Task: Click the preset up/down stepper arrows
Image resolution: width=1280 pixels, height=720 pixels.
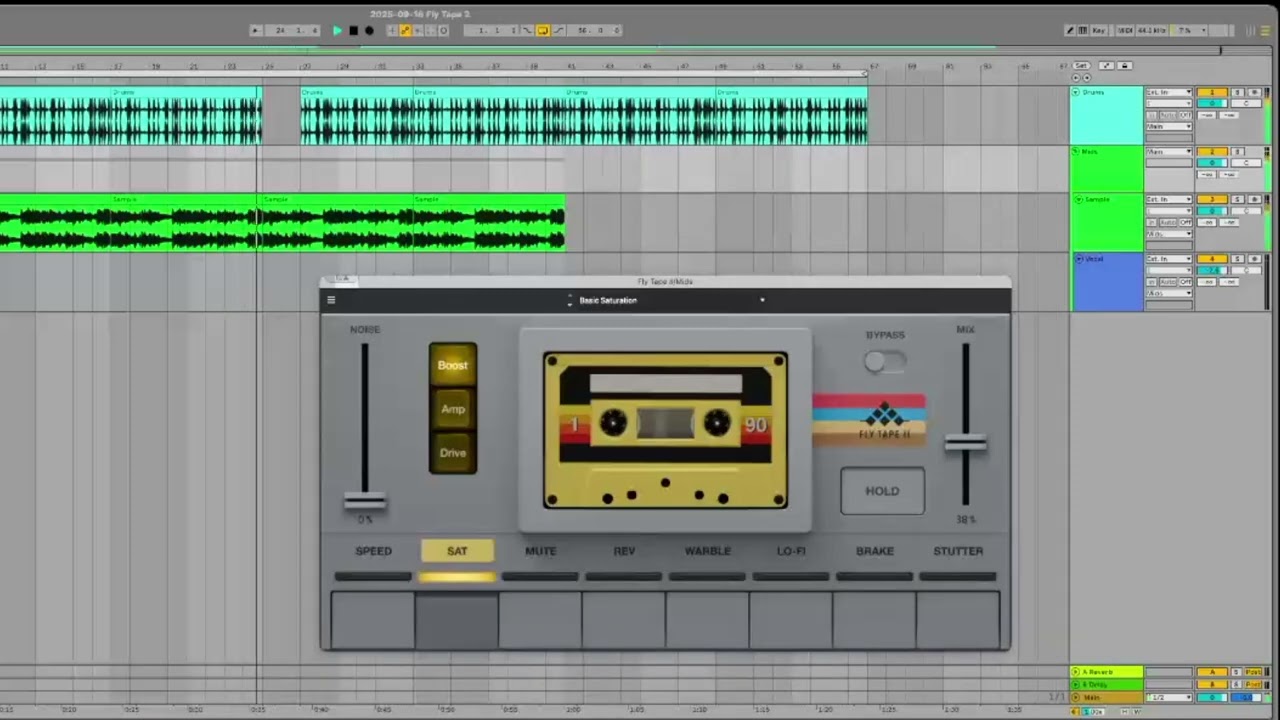Action: (x=570, y=300)
